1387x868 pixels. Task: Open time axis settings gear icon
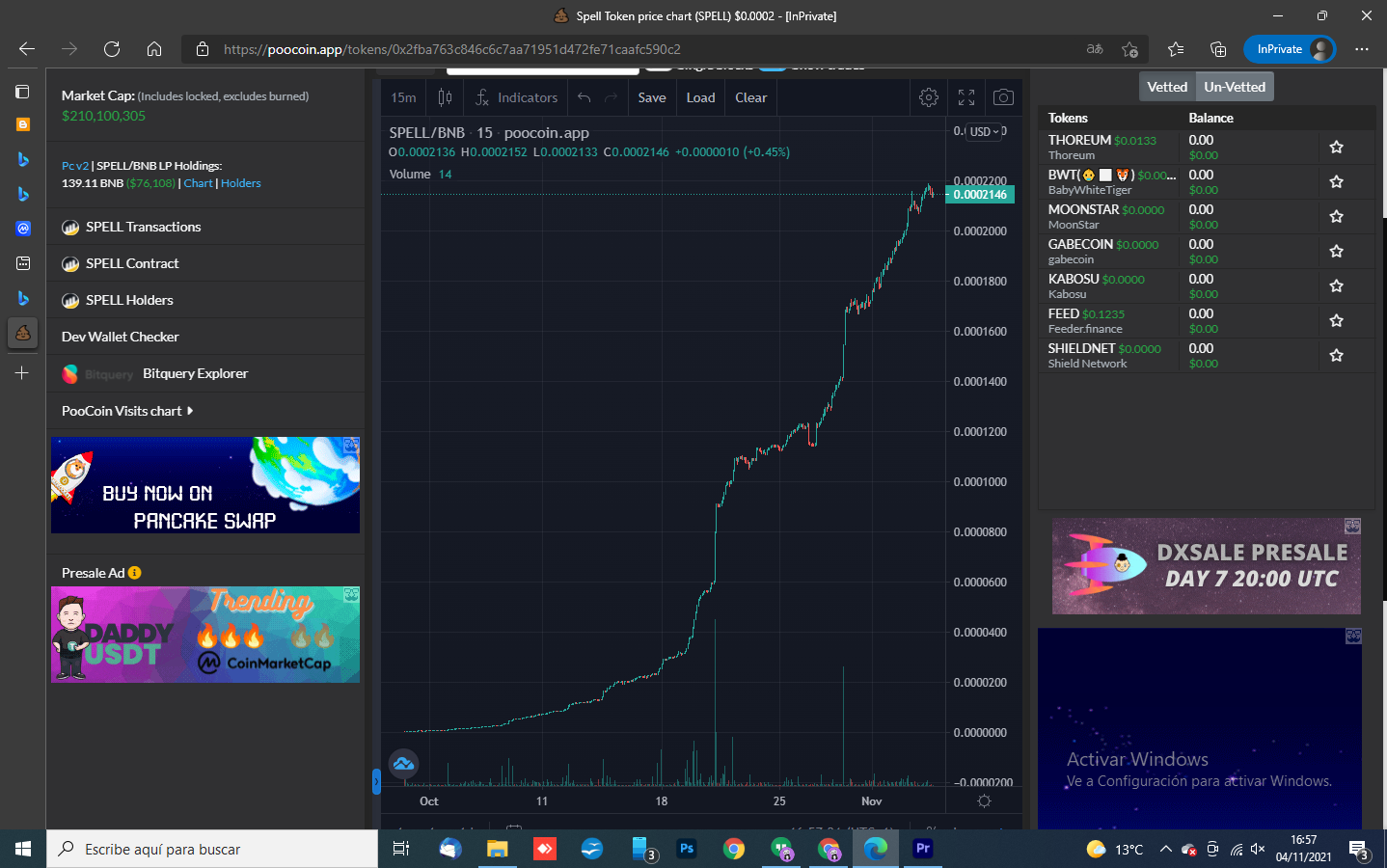[984, 801]
